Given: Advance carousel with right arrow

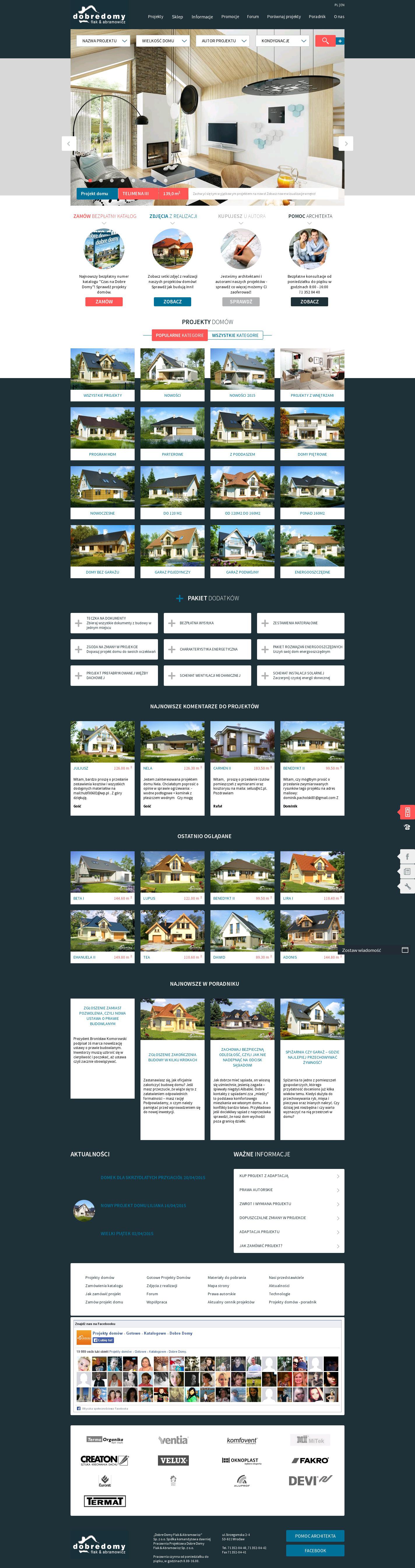Looking at the screenshot, I should point(346,143).
